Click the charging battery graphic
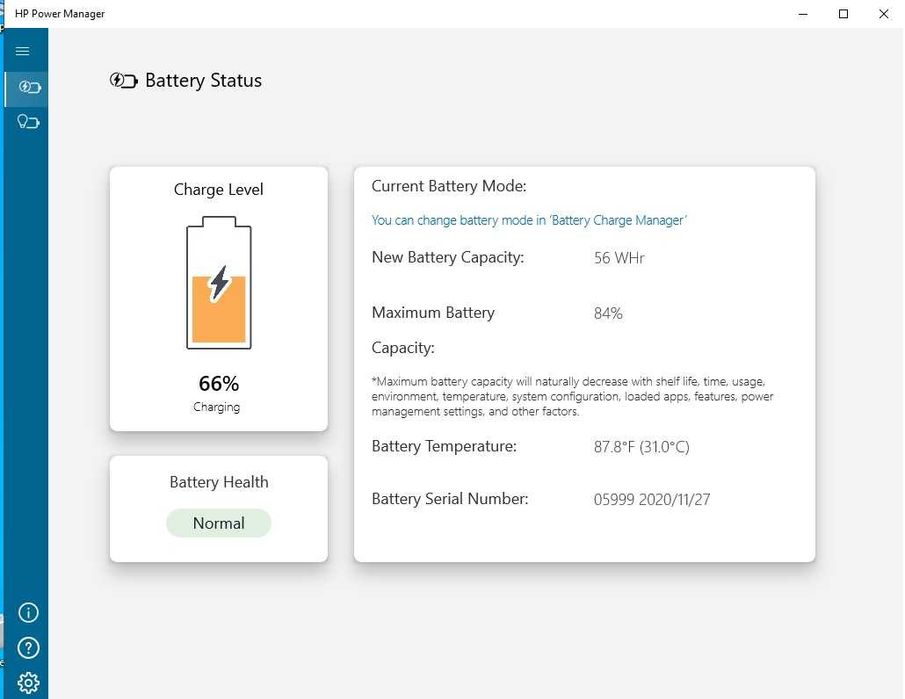 coord(218,285)
